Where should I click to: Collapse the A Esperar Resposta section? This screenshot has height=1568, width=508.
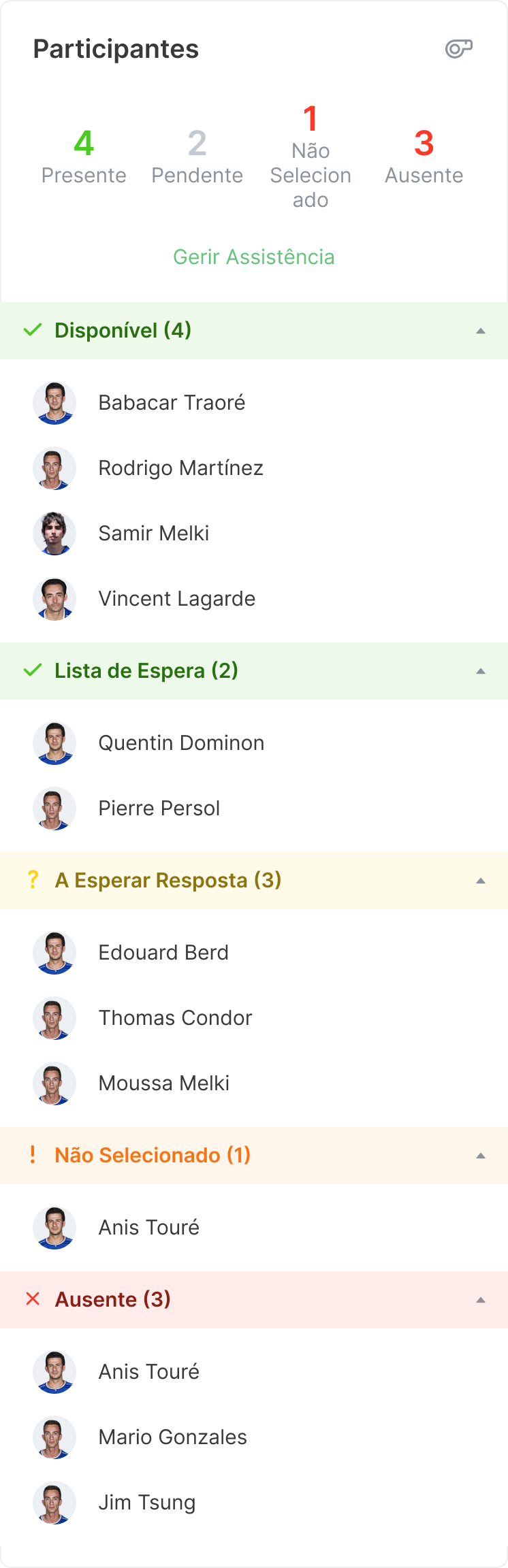pyautogui.click(x=481, y=881)
